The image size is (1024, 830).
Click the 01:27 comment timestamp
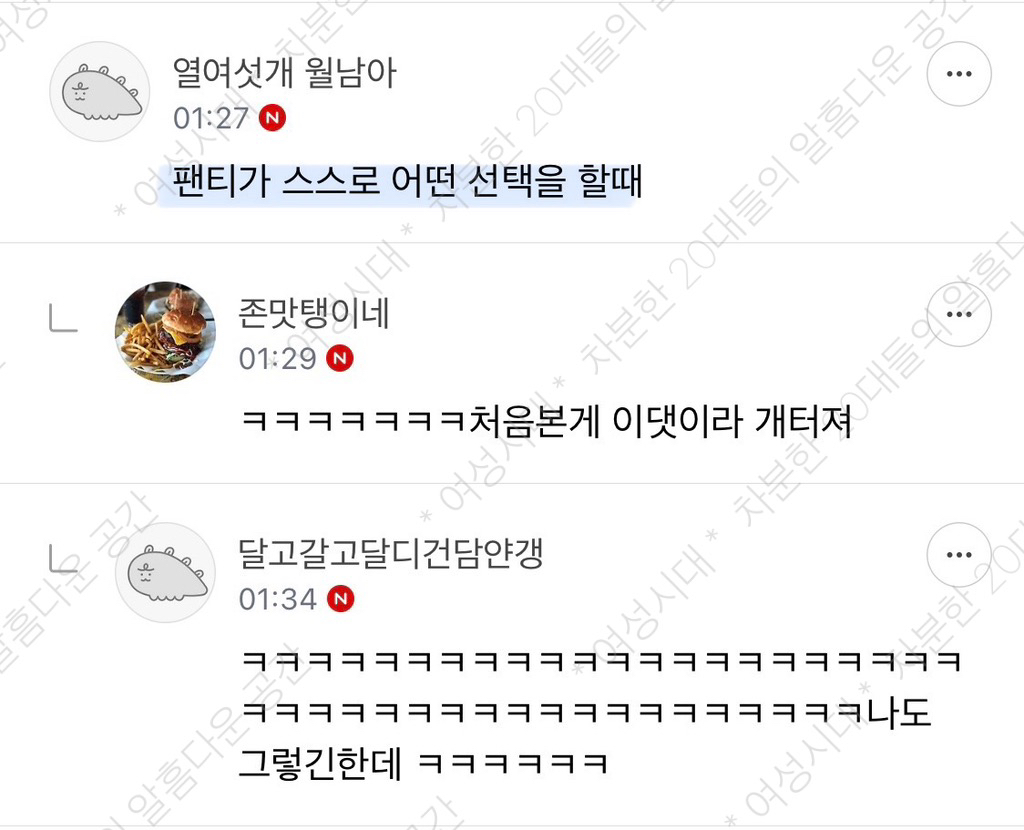[x=211, y=118]
